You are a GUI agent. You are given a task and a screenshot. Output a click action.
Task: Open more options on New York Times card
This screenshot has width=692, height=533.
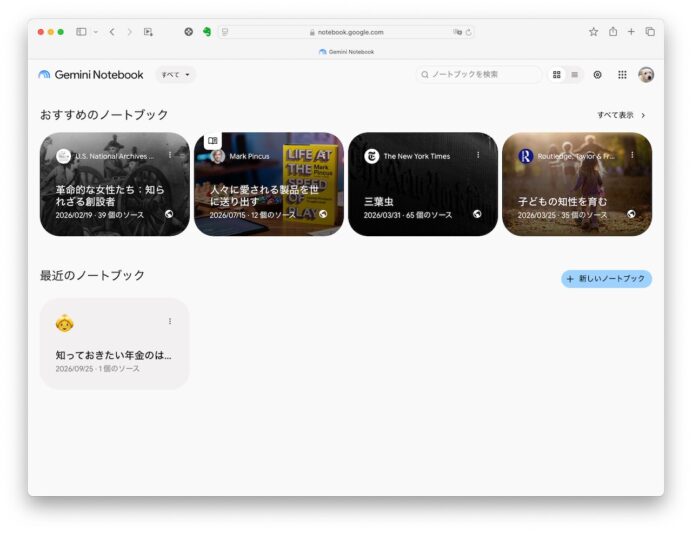478,155
